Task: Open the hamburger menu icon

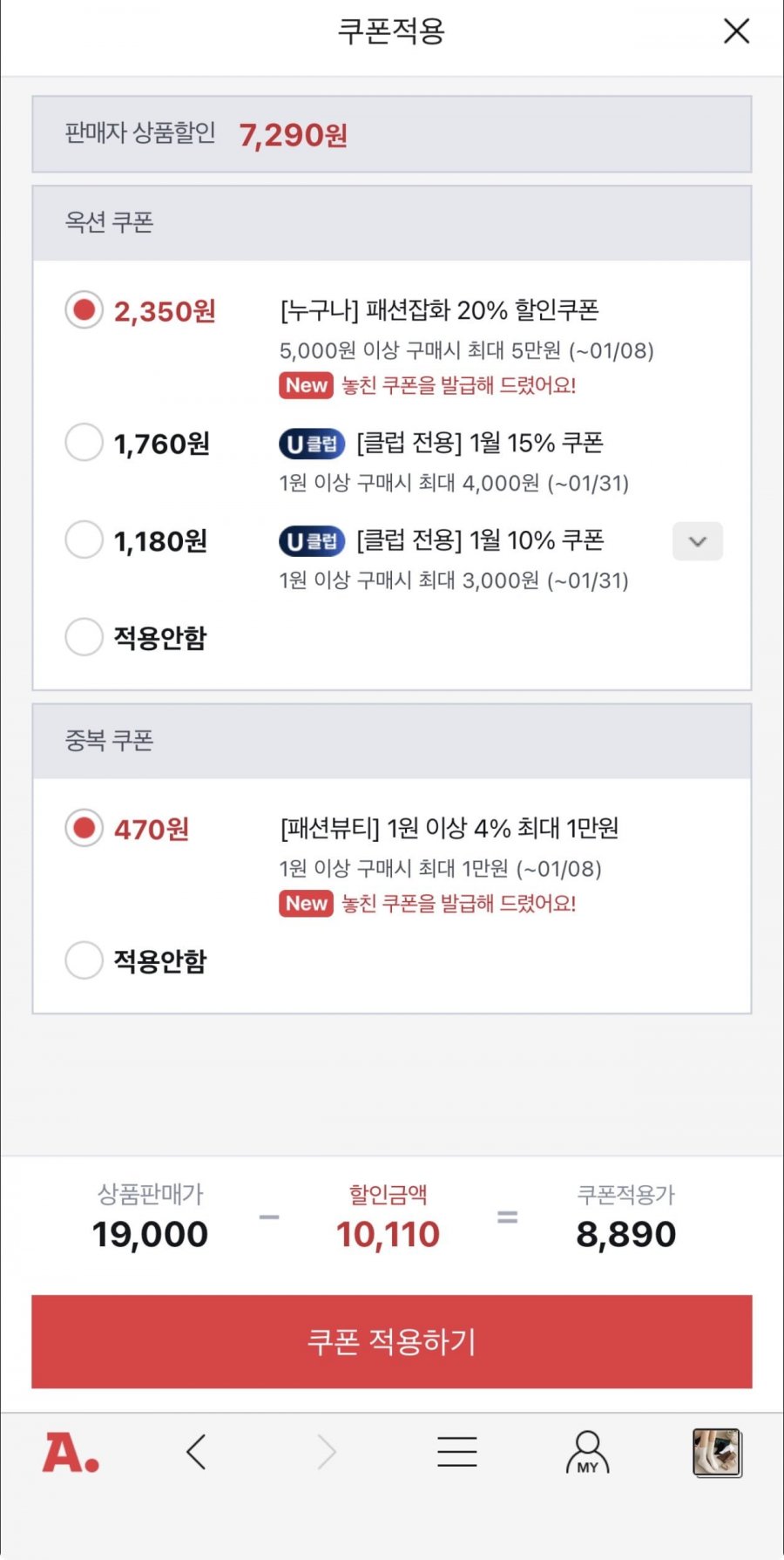Action: (456, 1452)
